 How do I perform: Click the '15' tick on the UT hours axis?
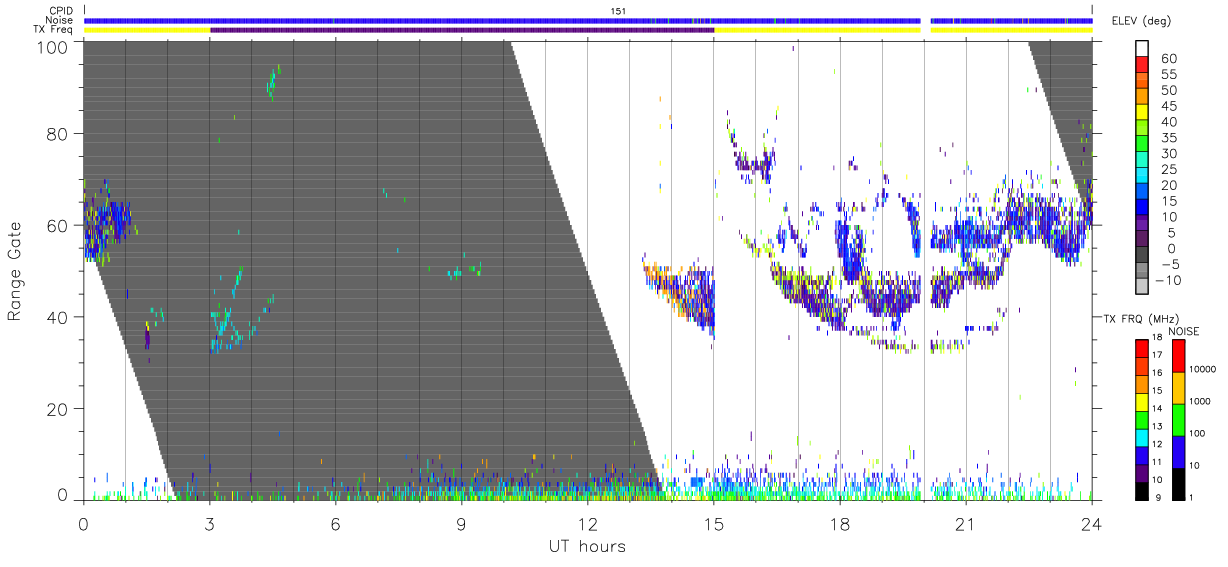pyautogui.click(x=713, y=522)
